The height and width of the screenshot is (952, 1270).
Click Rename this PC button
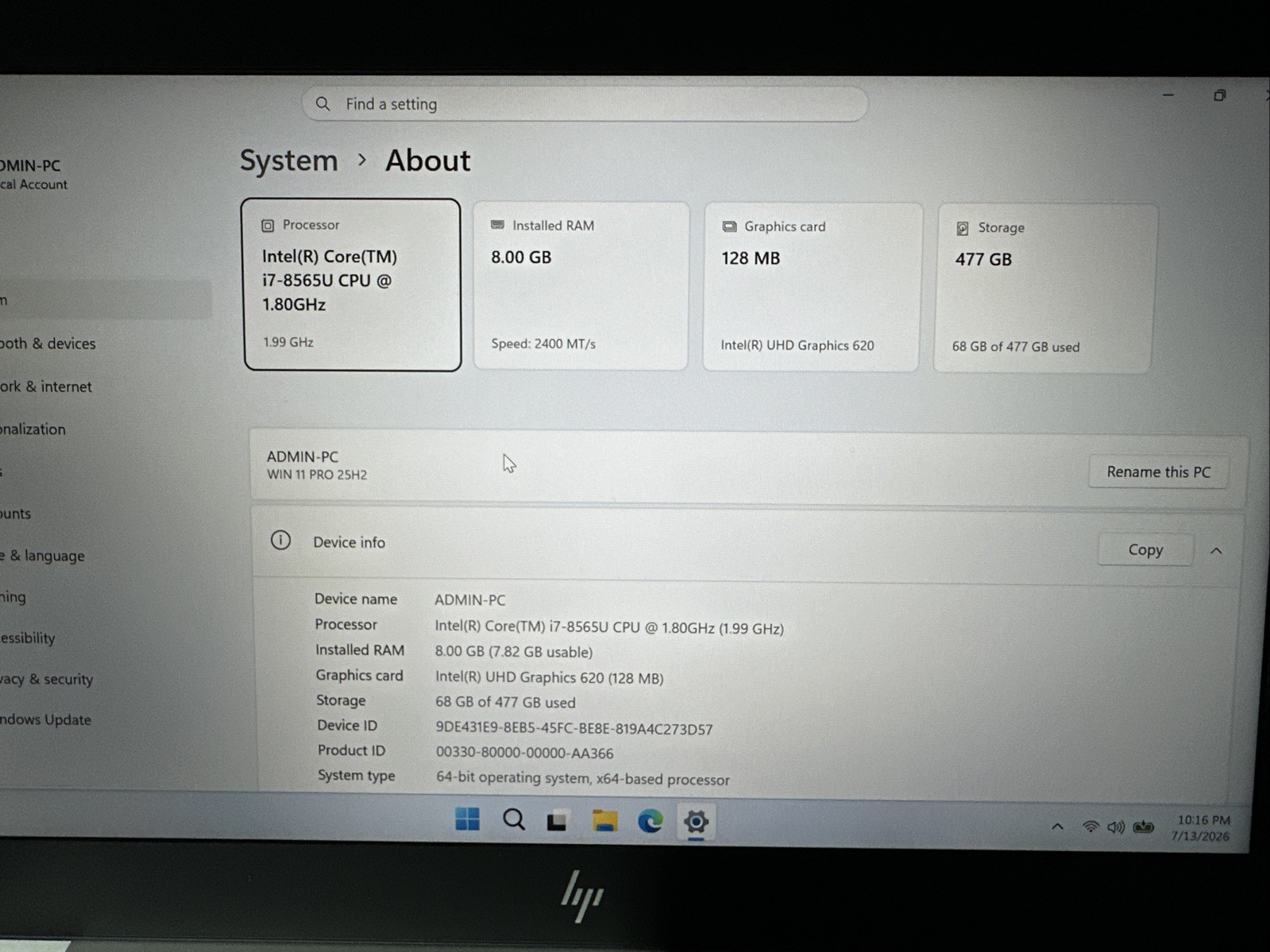point(1158,472)
